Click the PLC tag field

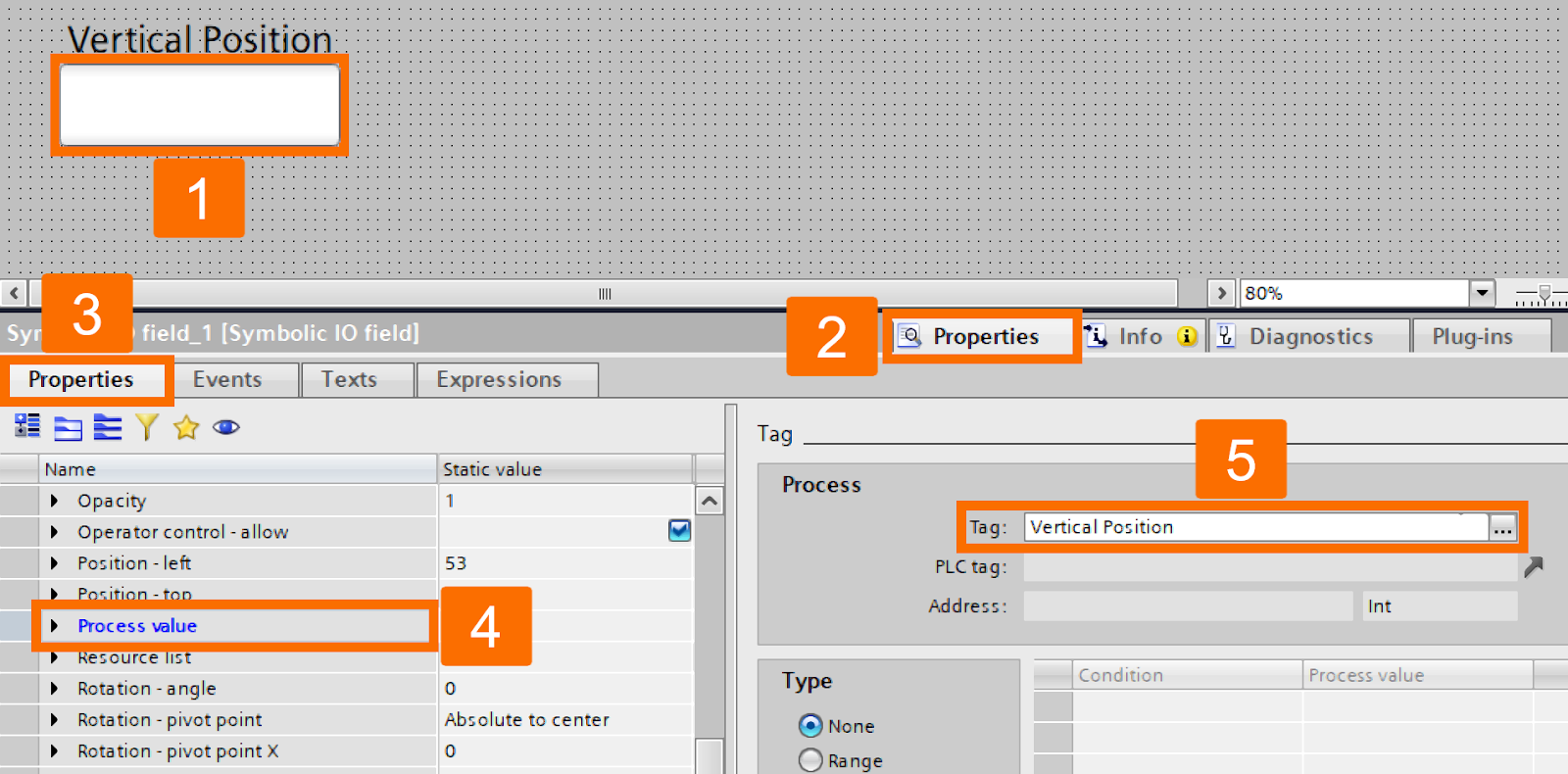(1270, 567)
